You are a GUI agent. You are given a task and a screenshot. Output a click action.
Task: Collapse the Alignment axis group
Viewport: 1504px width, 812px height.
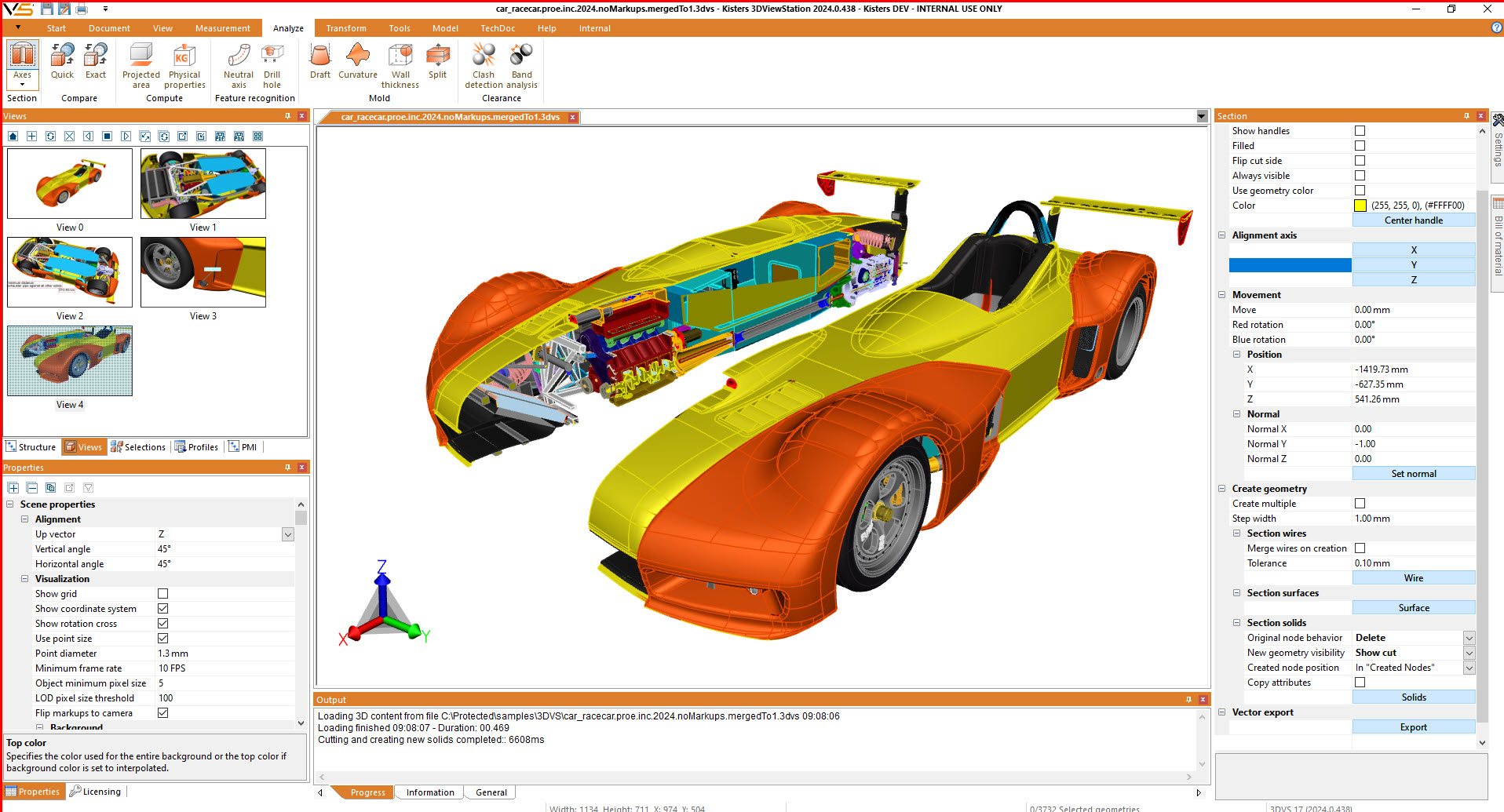point(1221,235)
